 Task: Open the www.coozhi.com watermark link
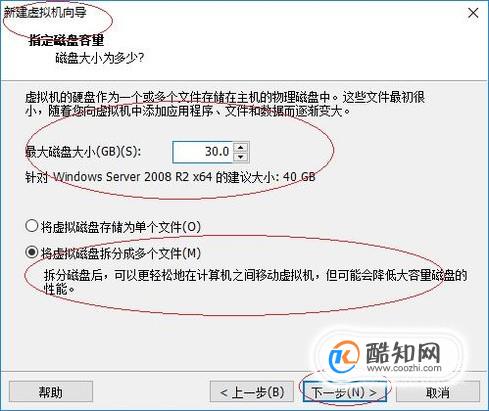tap(404, 368)
